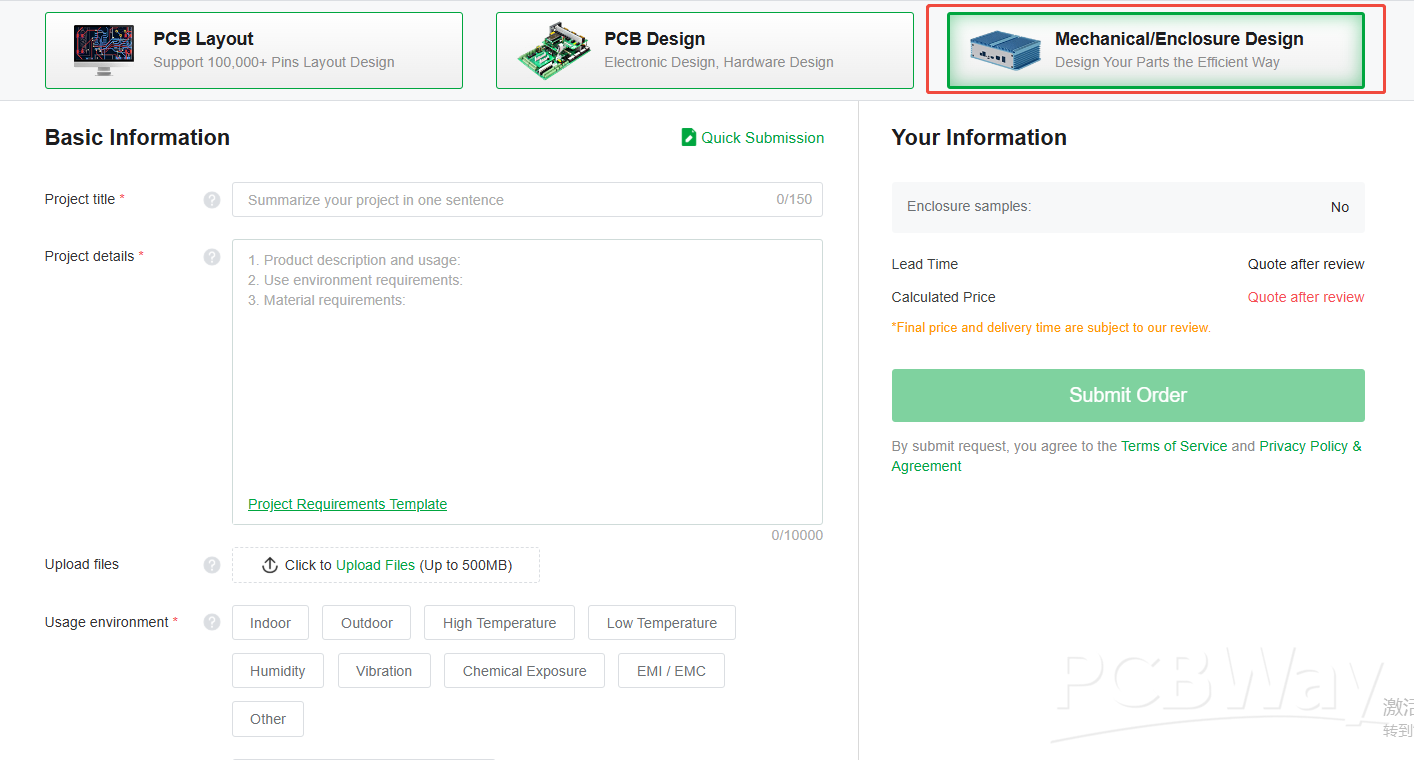Click the PCB Layout monitor image
This screenshot has height=760, width=1414.
(x=104, y=50)
